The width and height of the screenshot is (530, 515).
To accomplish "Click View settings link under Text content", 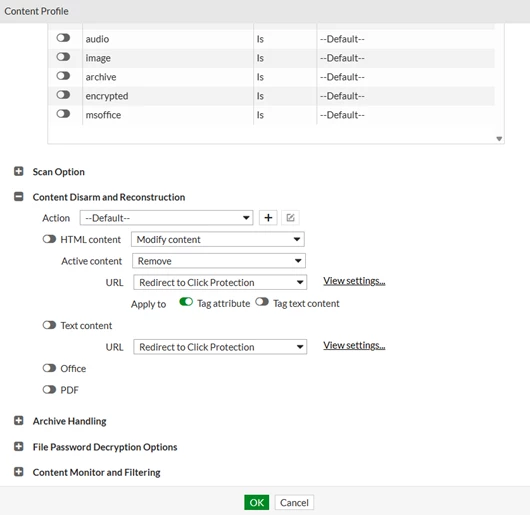I will [x=354, y=345].
